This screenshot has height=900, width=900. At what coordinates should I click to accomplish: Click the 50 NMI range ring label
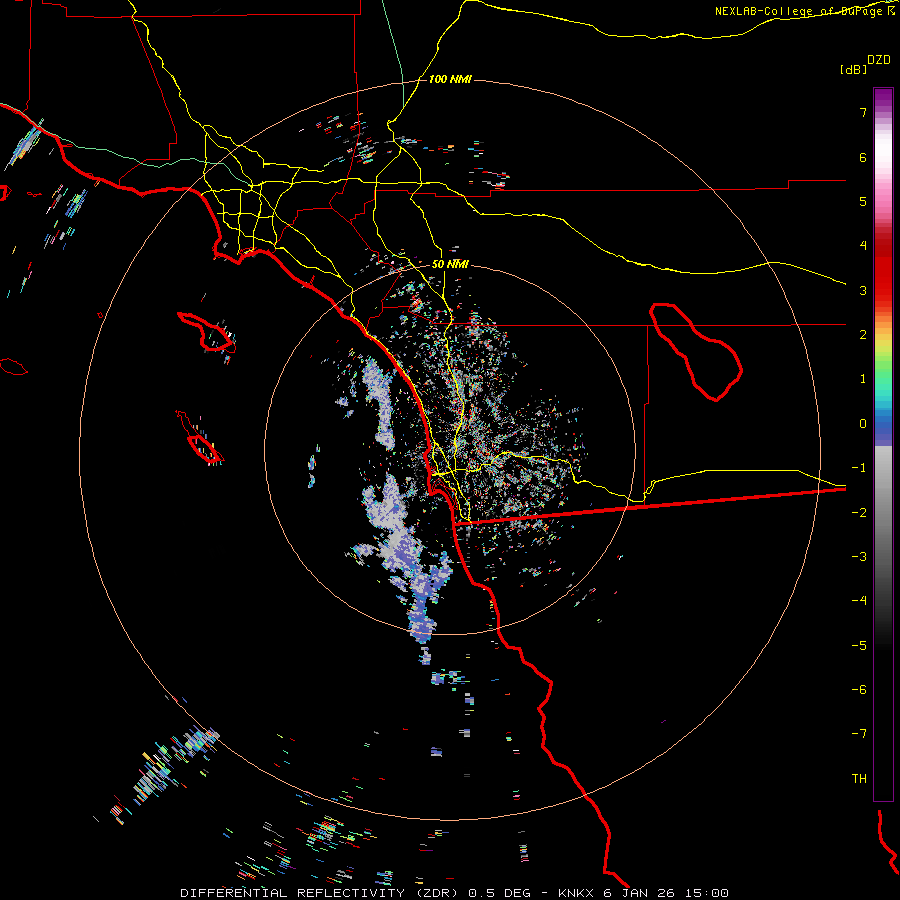(450, 264)
